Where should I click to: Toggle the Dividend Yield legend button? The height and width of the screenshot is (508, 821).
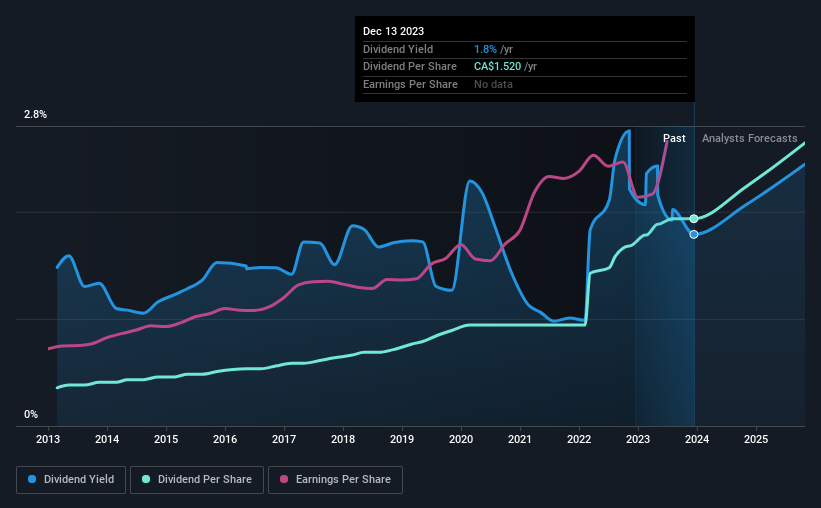pos(71,480)
